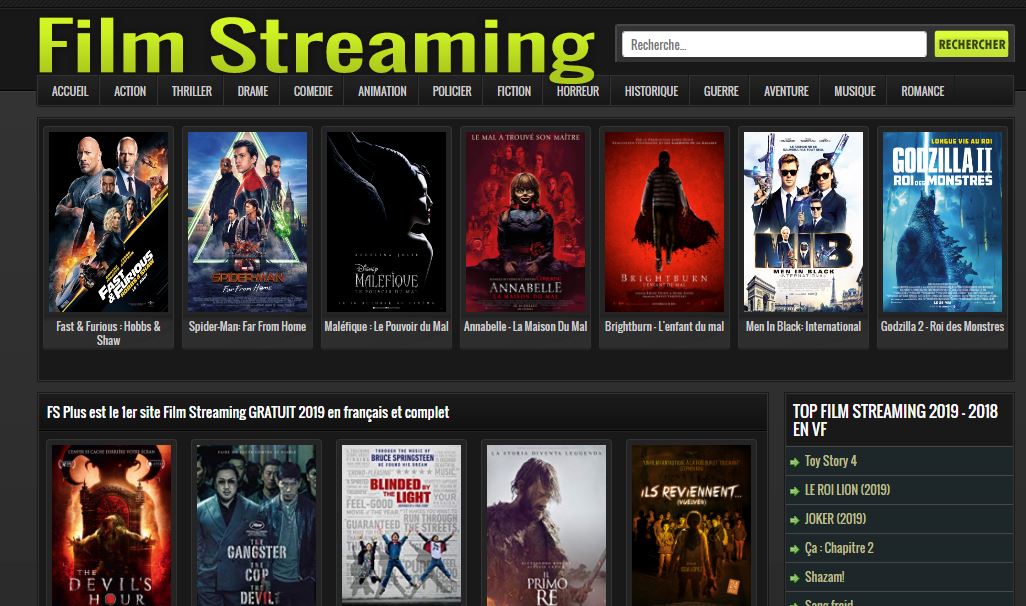
Task: Click the TOP FILM STREAMING 2019 - 2018 heading
Action: point(895,420)
